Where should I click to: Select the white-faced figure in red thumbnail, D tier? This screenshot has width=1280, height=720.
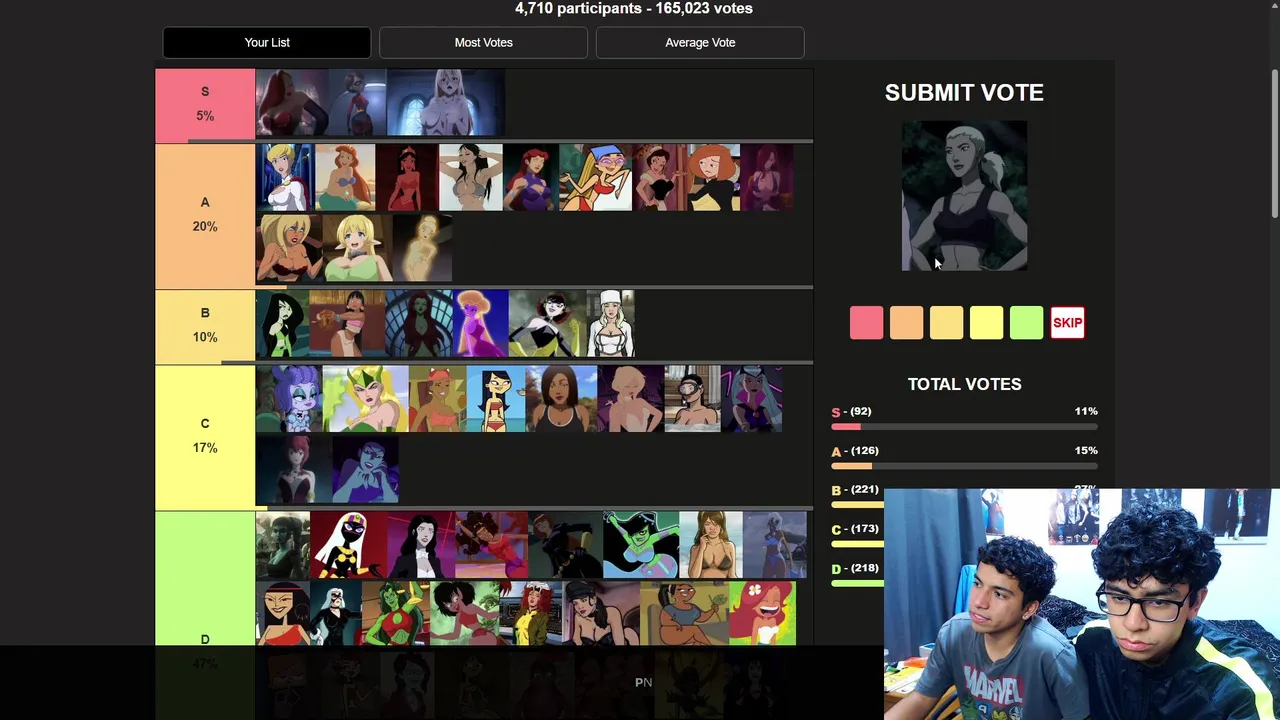point(348,545)
